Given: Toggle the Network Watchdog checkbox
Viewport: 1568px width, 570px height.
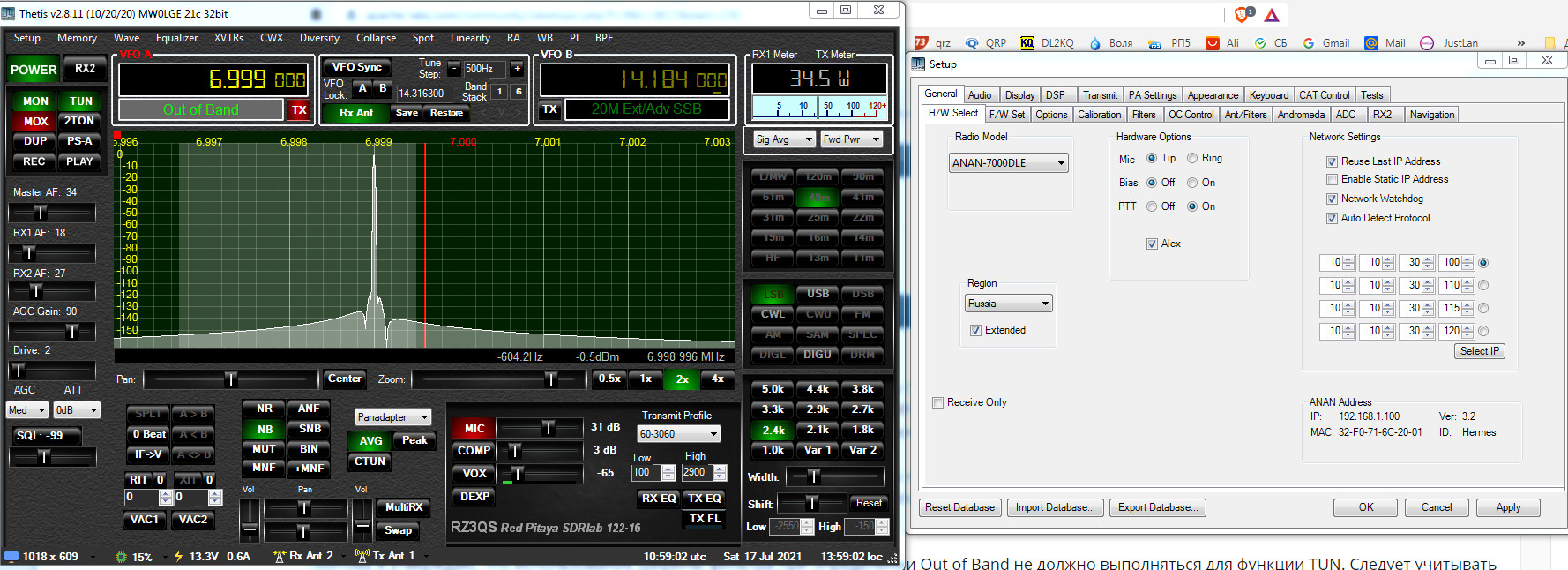Looking at the screenshot, I should click(1332, 199).
